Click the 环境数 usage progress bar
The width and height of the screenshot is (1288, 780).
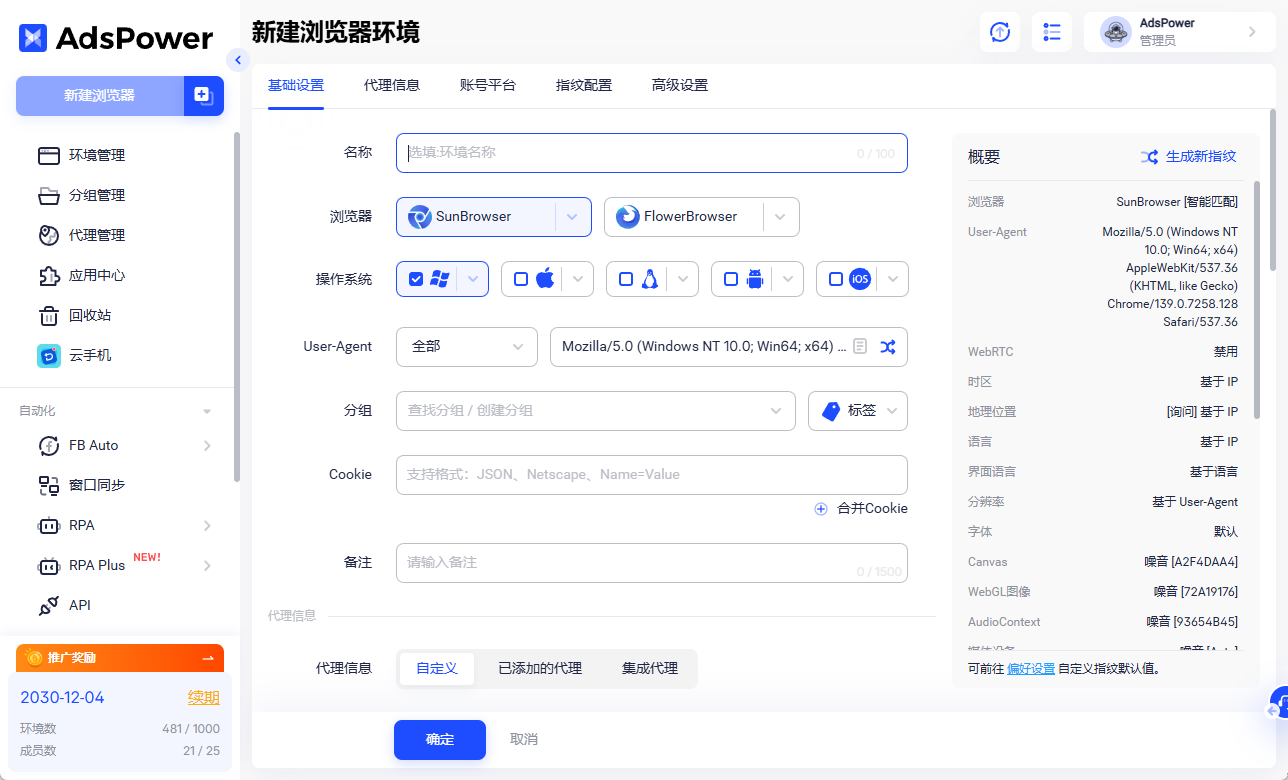[120, 729]
